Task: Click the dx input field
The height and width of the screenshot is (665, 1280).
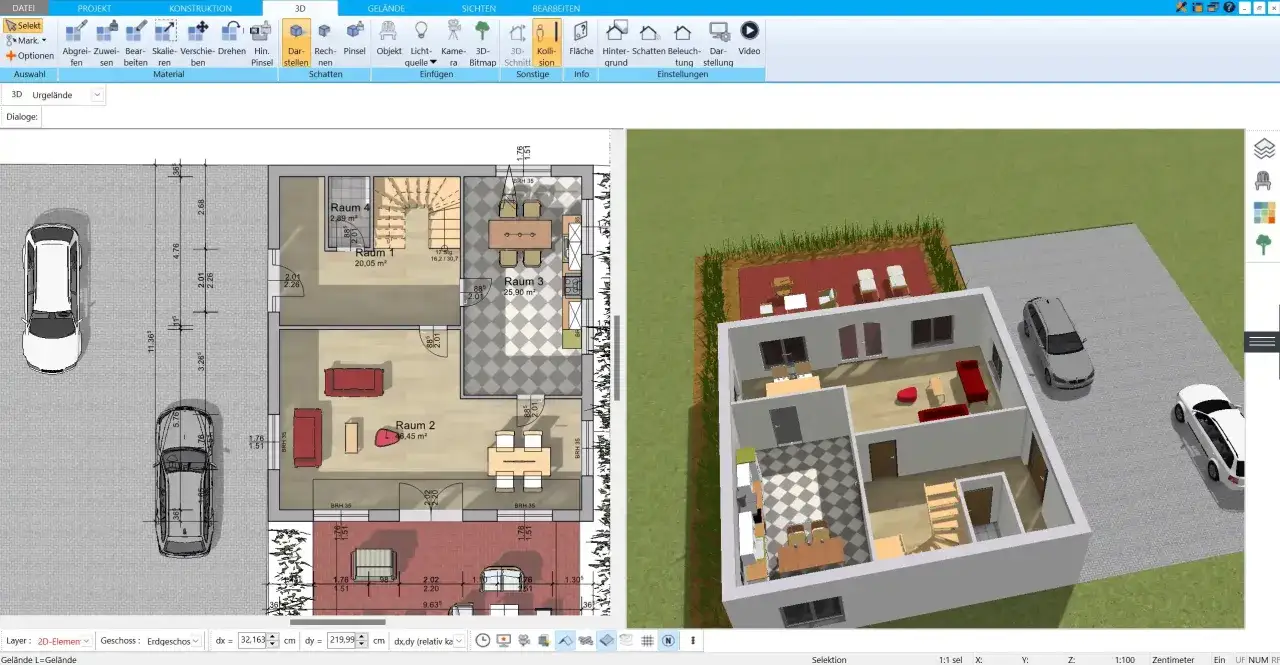Action: pos(253,640)
